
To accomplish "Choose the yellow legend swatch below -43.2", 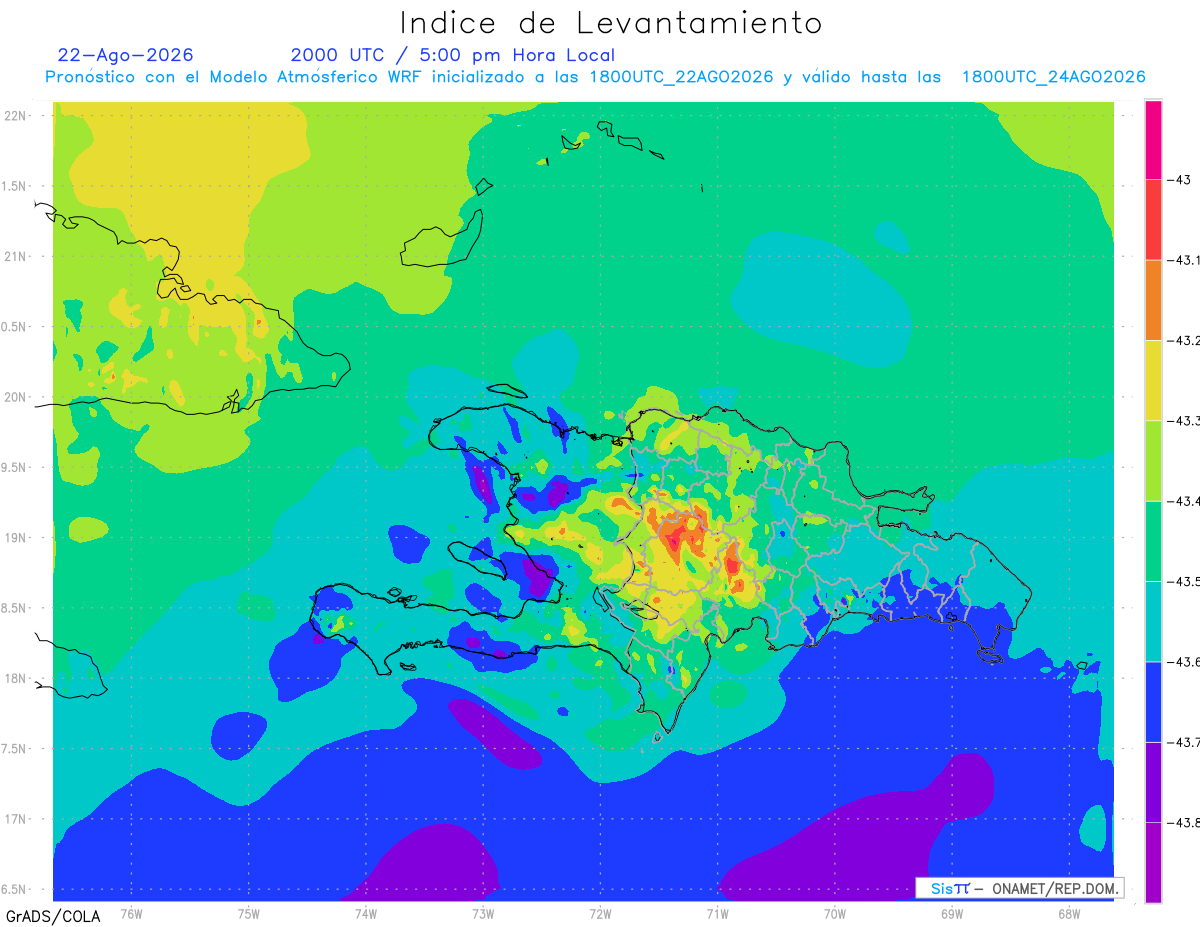I will point(1153,380).
